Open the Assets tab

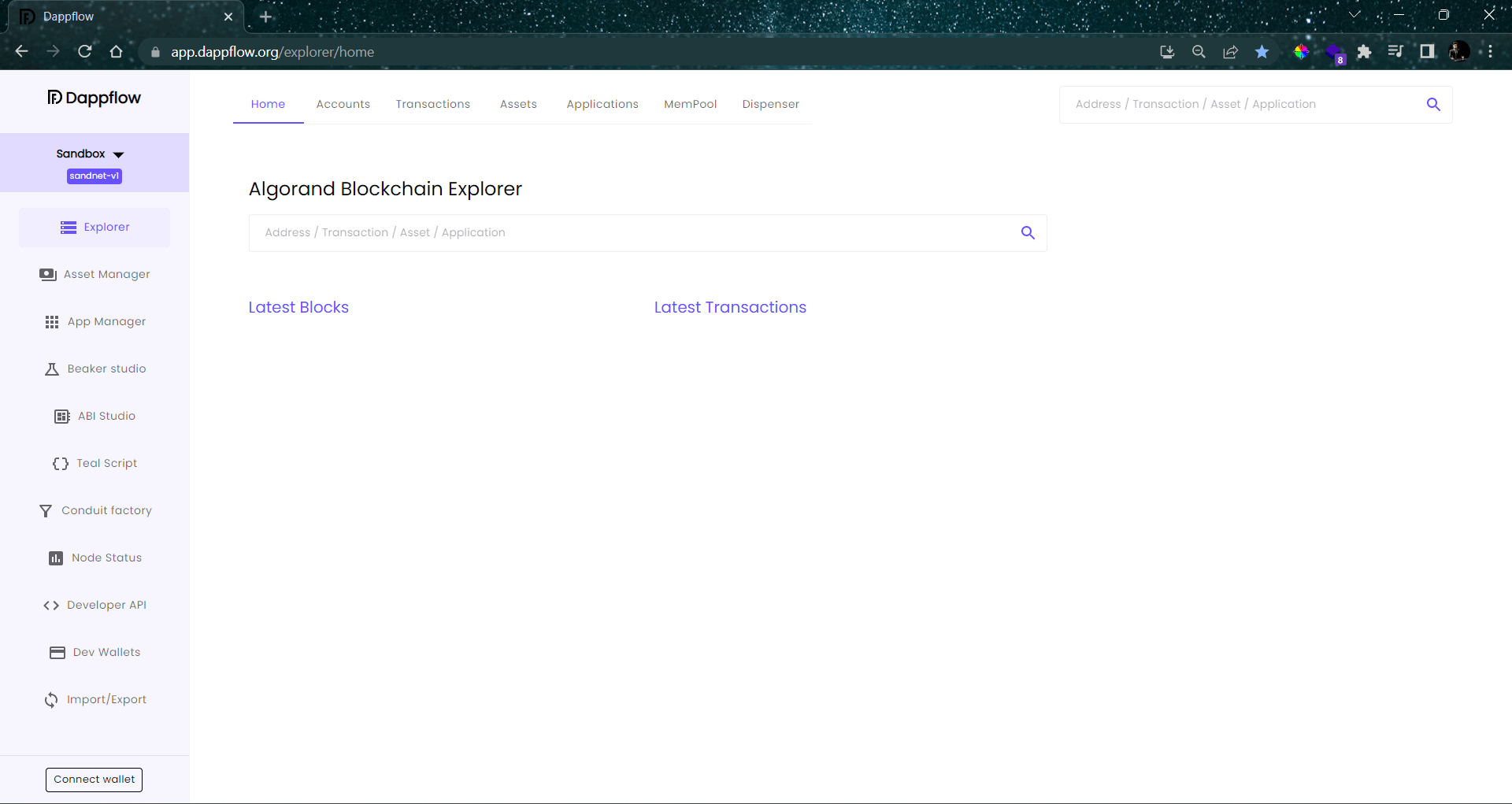[x=518, y=105]
